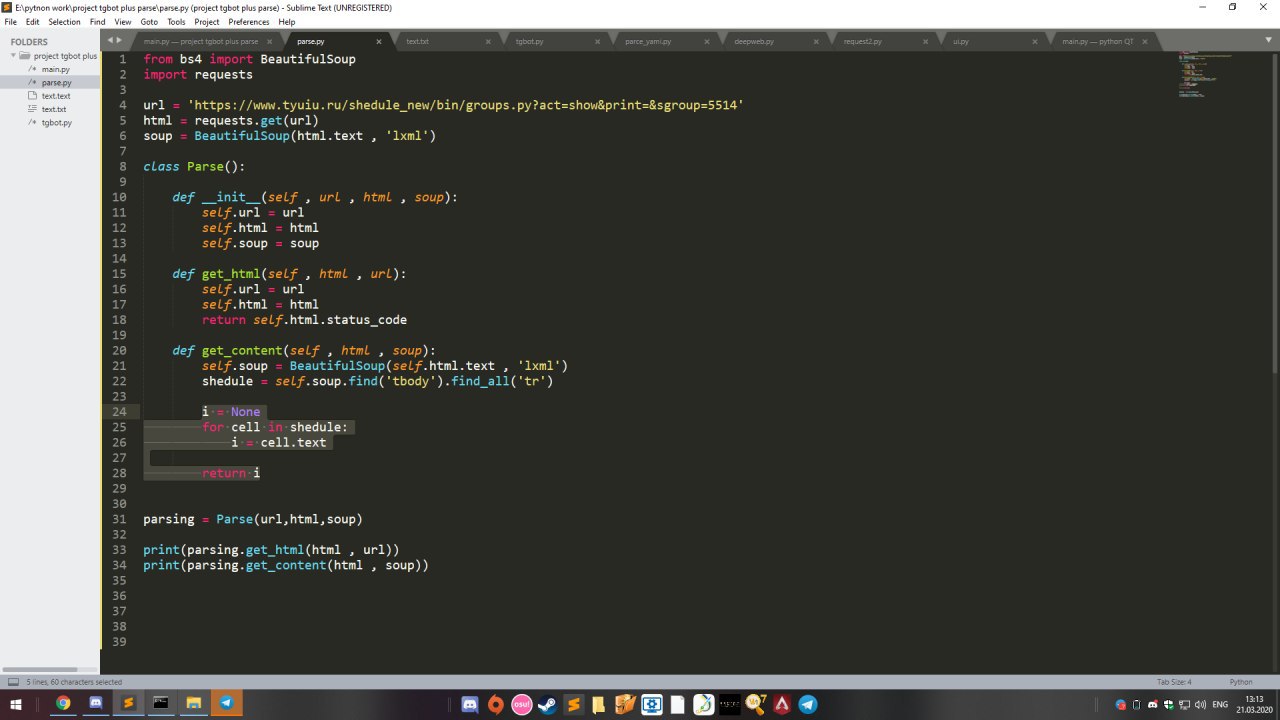
Task: Launch osu! from the taskbar
Action: [x=521, y=704]
